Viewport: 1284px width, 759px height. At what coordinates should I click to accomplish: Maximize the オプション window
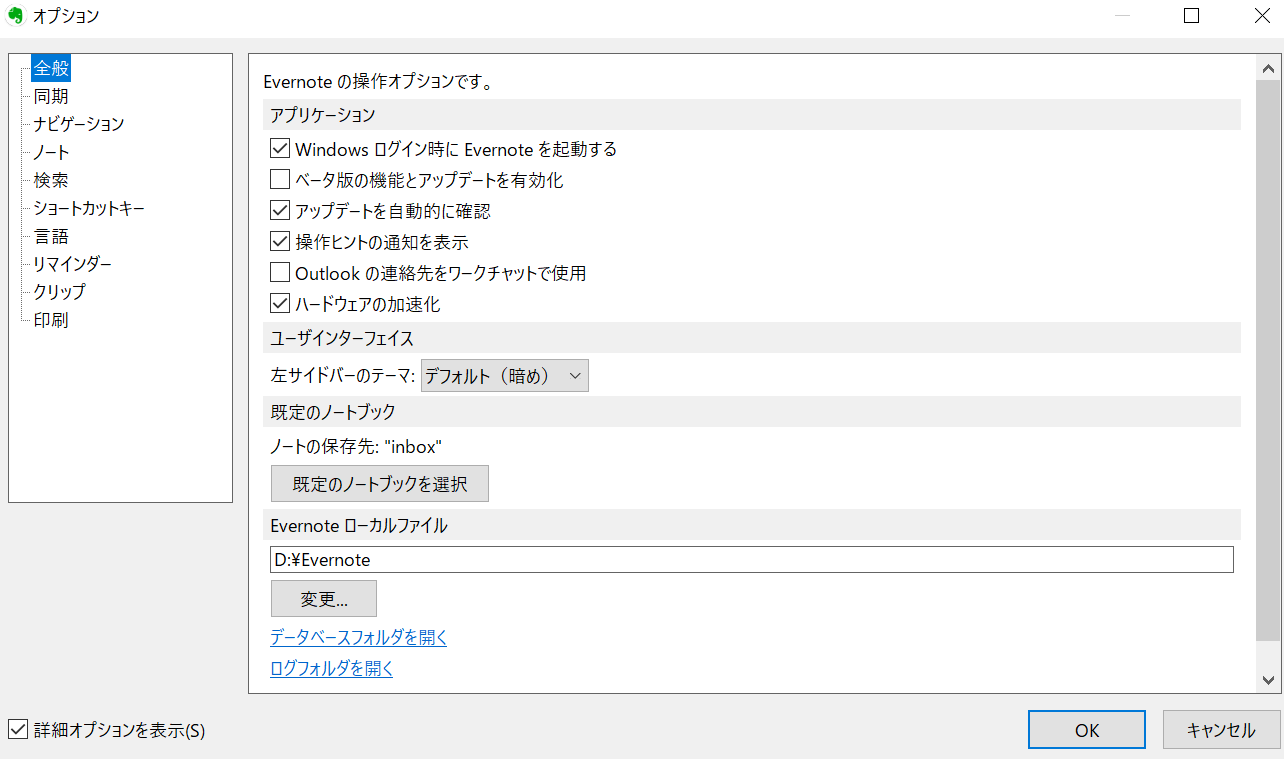[1191, 16]
